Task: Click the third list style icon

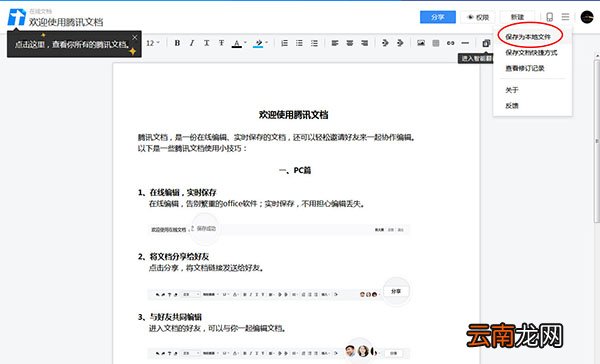Action: [x=314, y=43]
